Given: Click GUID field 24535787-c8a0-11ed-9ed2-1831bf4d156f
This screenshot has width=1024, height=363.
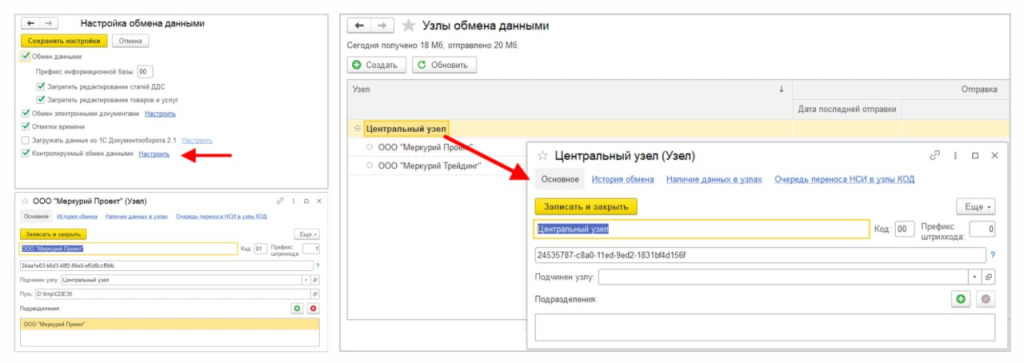Looking at the screenshot, I should pos(760,255).
